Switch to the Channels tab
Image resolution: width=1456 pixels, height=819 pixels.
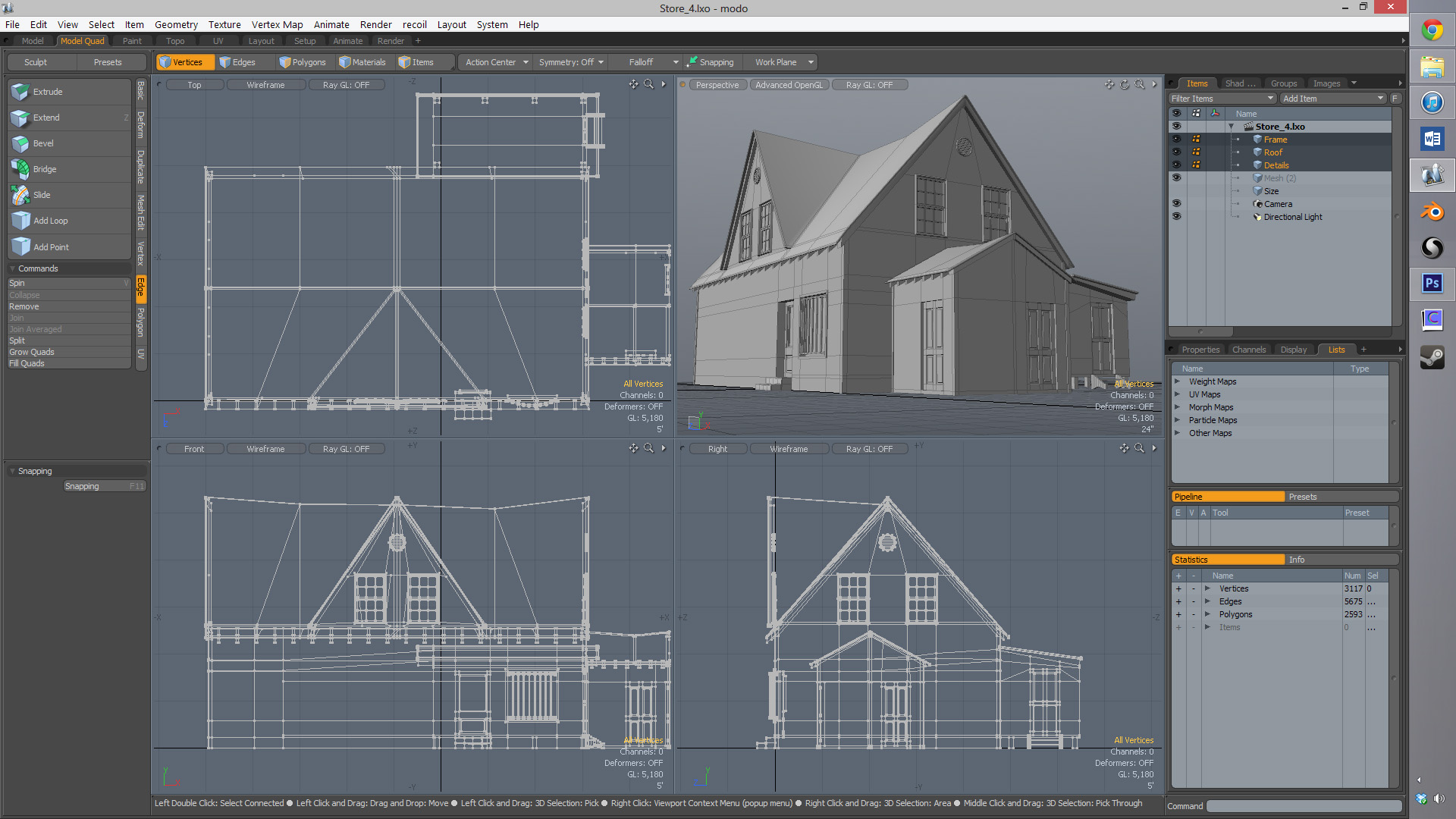[x=1248, y=350]
